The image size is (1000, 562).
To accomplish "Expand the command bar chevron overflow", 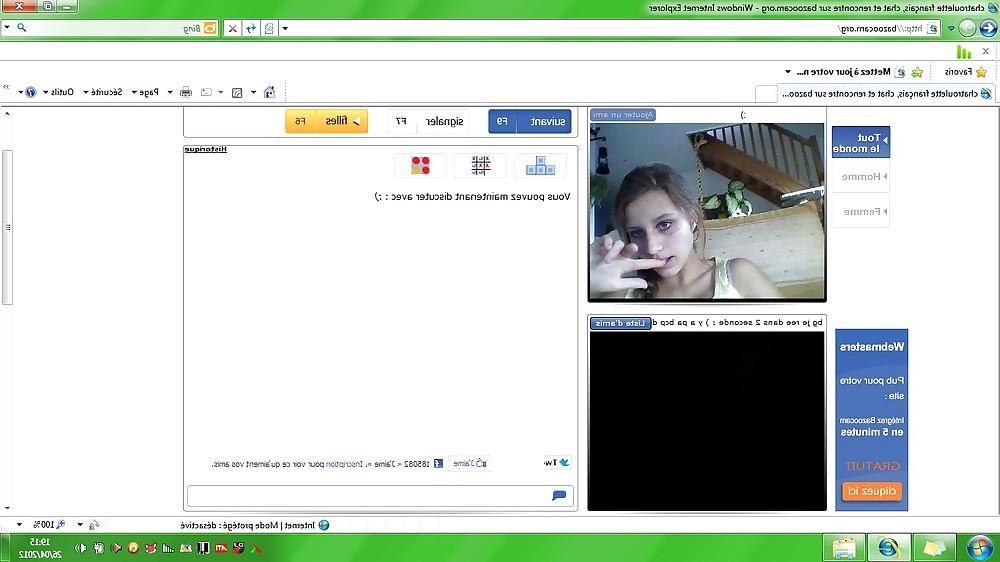I will click(x=6, y=87).
